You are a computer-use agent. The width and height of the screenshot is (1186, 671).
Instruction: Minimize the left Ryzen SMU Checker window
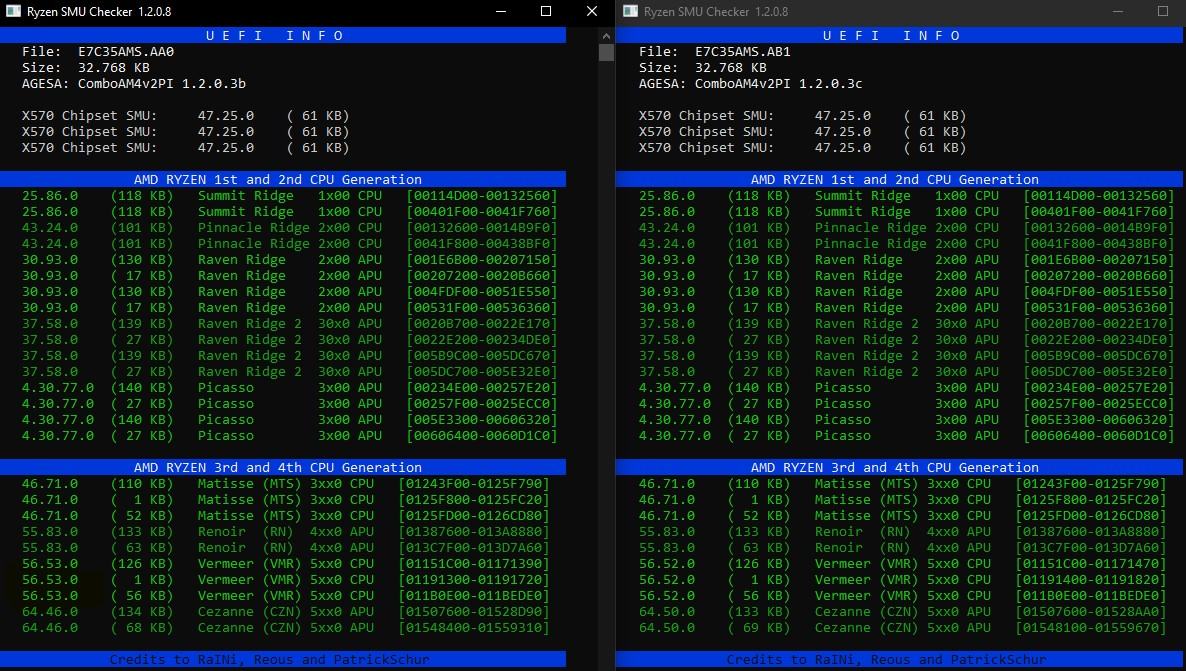501,11
